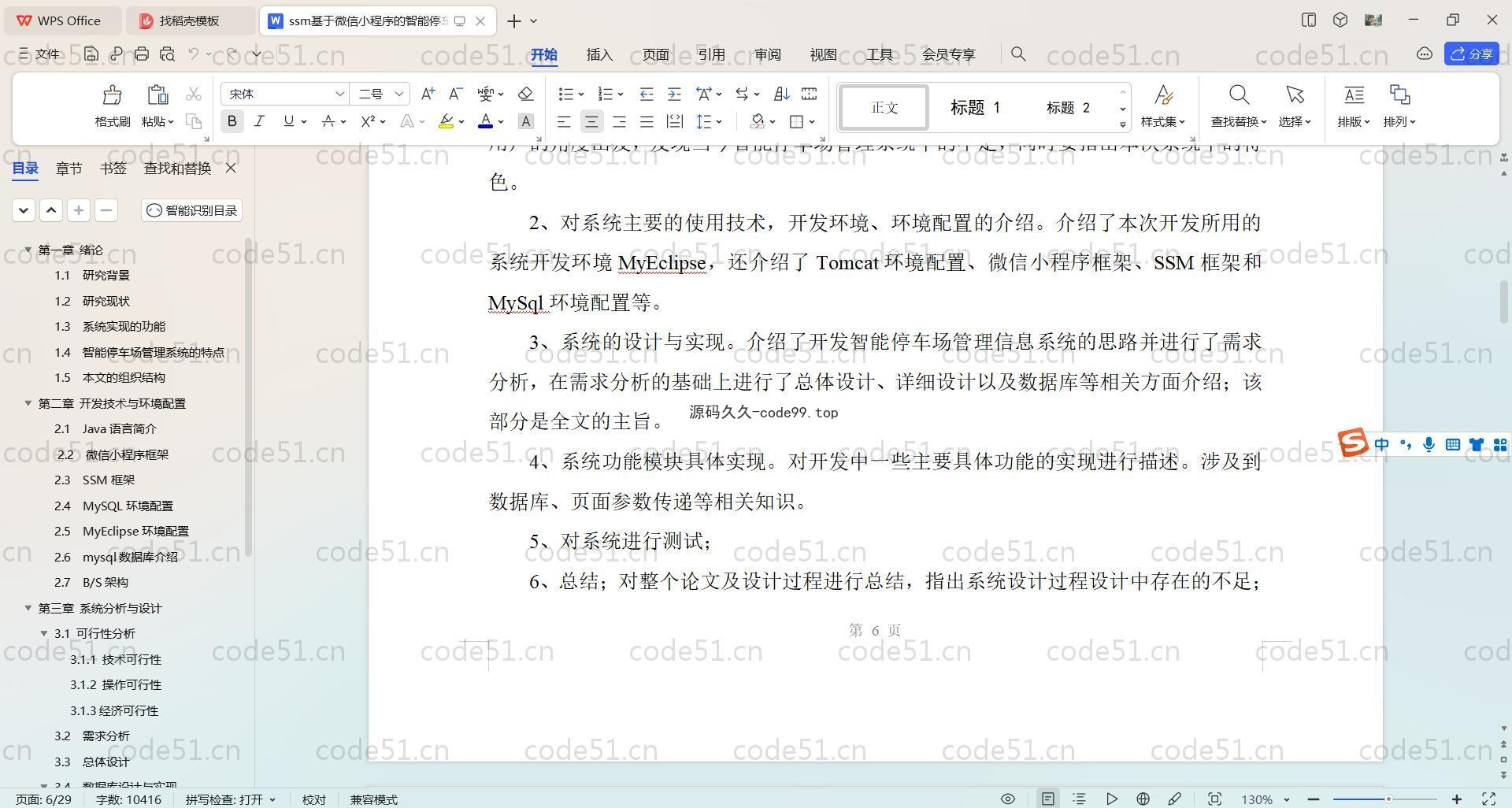The height and width of the screenshot is (808, 1512).
Task: Open the 引用 ribbon tab
Action: tap(711, 54)
